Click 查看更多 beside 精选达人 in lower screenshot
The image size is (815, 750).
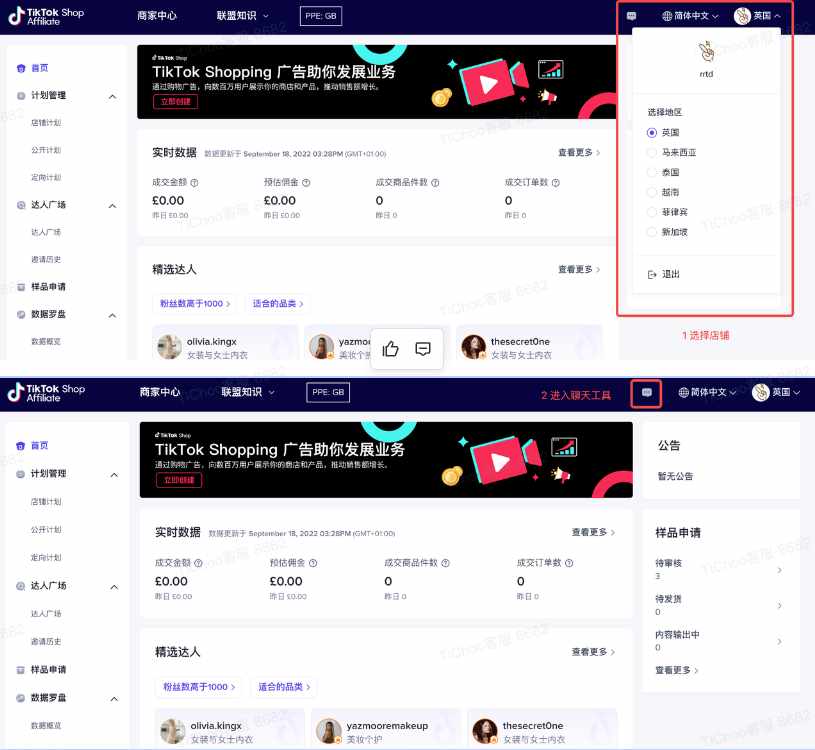click(x=593, y=652)
